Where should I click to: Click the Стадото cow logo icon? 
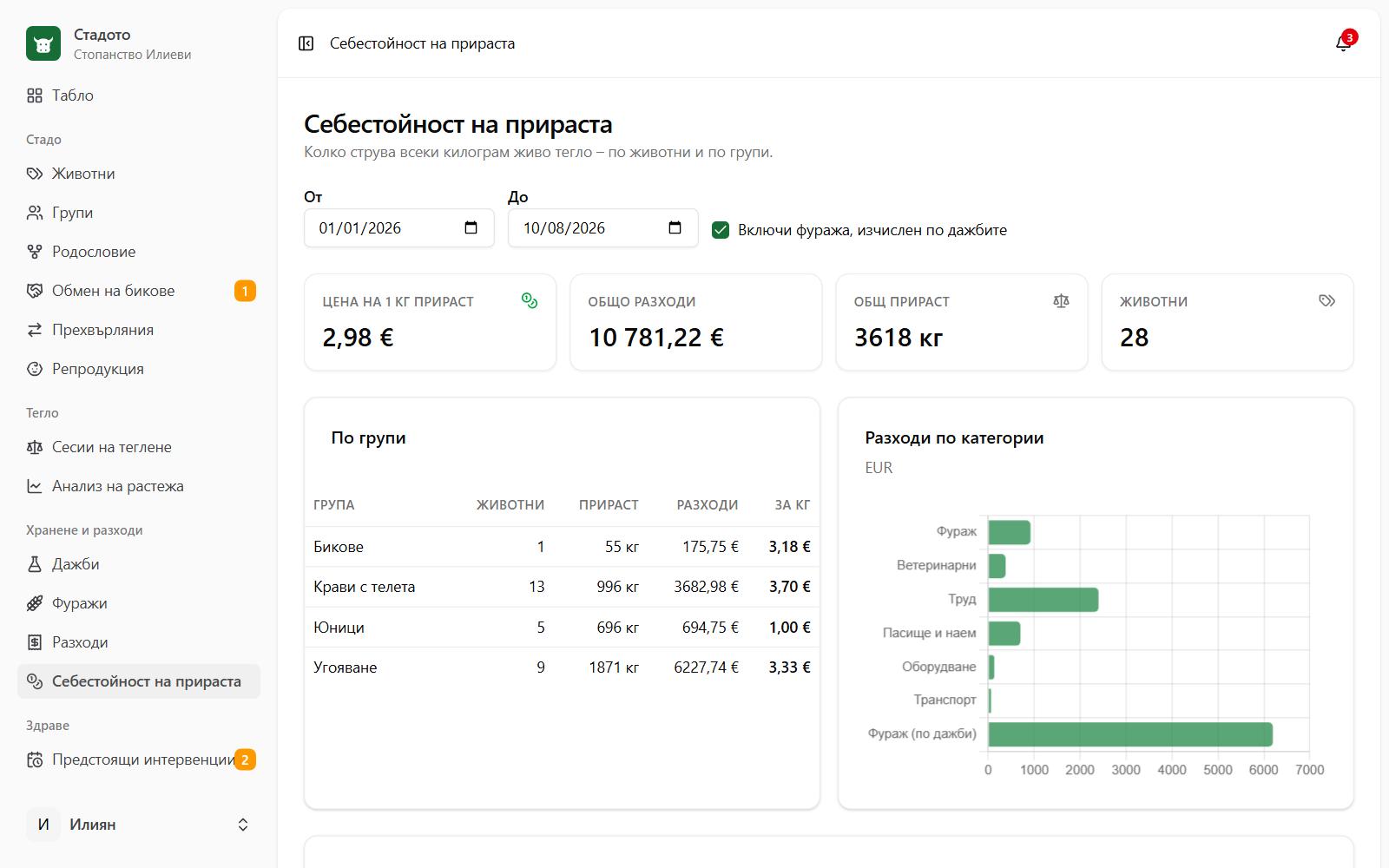43,43
